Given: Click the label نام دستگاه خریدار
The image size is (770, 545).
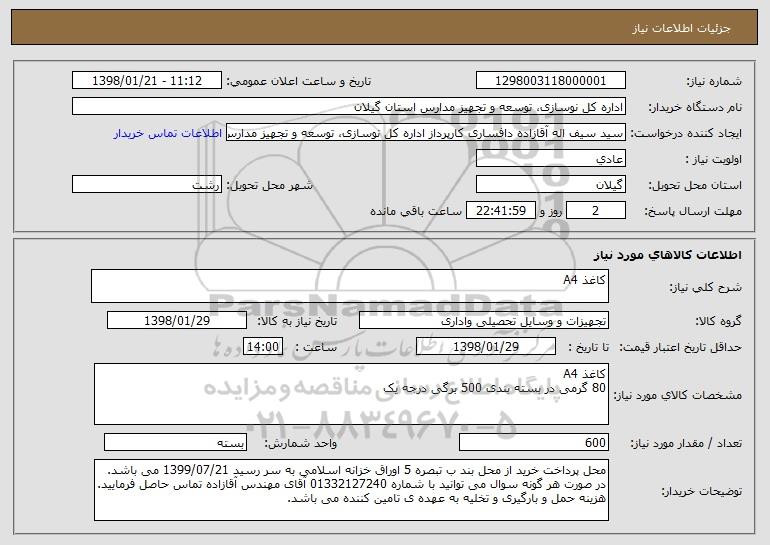Looking at the screenshot, I should click(695, 108).
